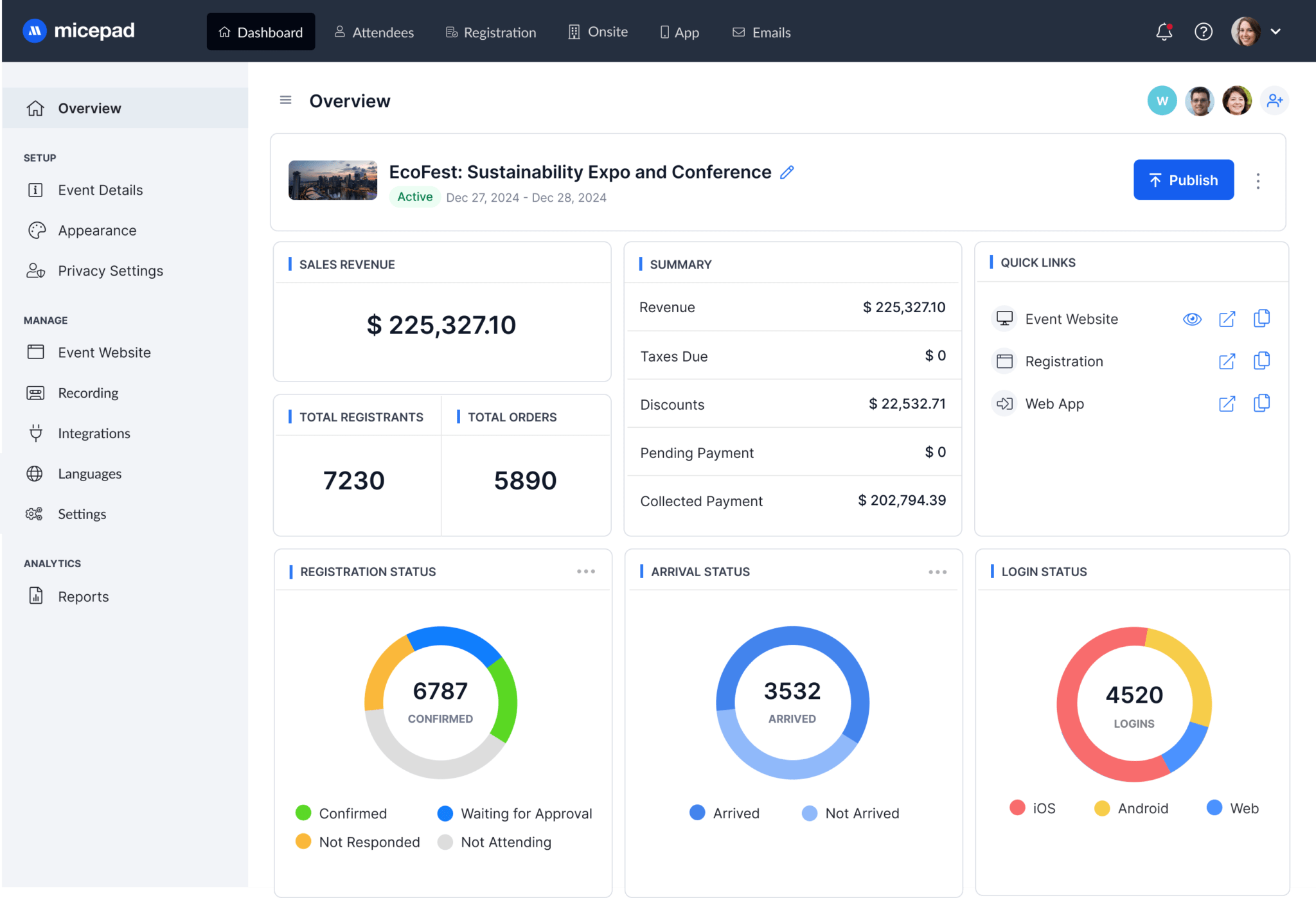Click the Confirmed legend color dot
1316x898 pixels.
[x=302, y=813]
